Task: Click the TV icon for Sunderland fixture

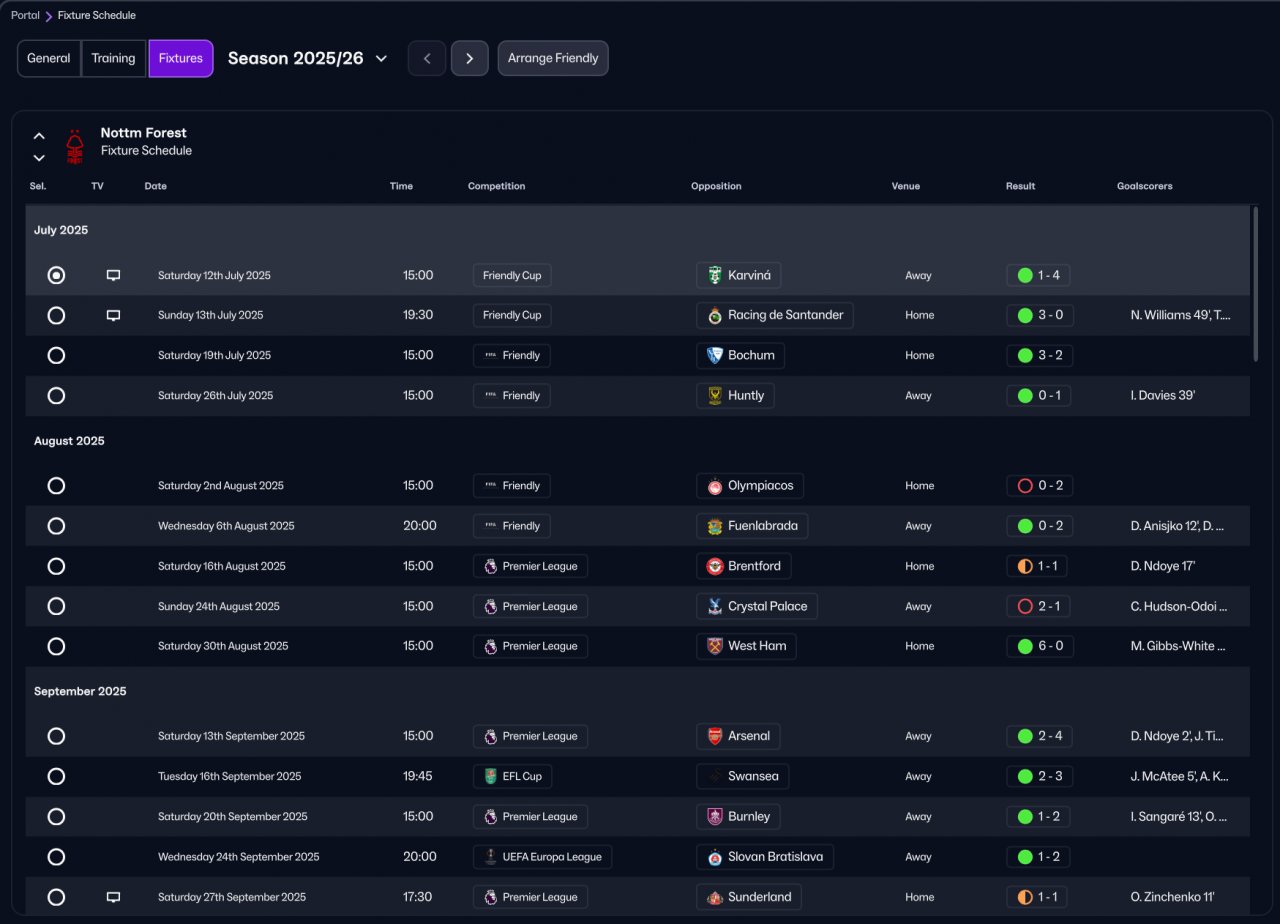Action: [x=113, y=897]
